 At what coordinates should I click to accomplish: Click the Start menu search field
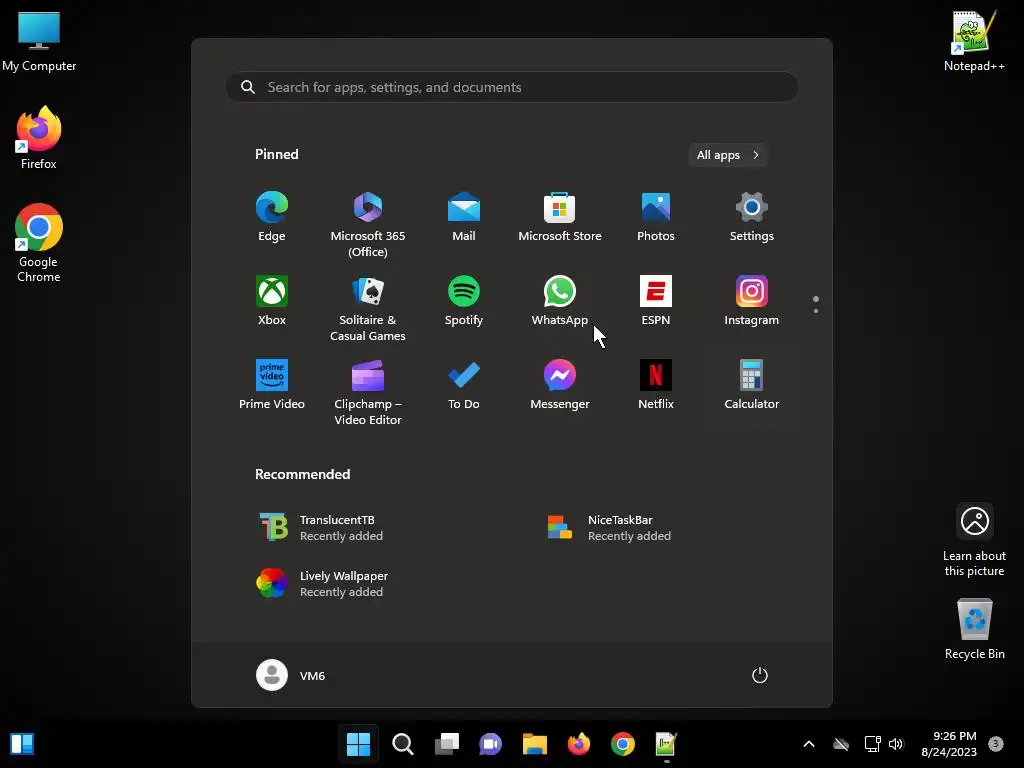pyautogui.click(x=512, y=87)
